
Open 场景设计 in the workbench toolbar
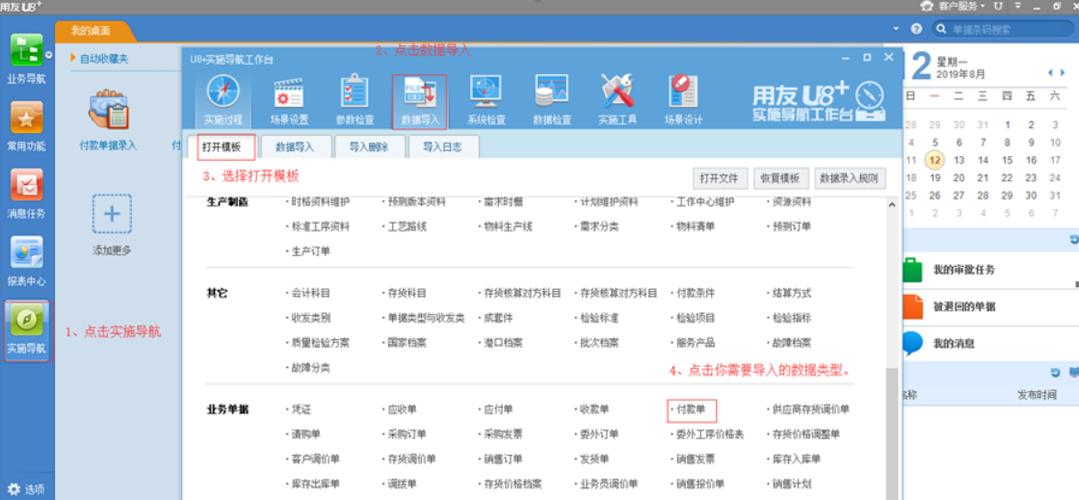[683, 100]
